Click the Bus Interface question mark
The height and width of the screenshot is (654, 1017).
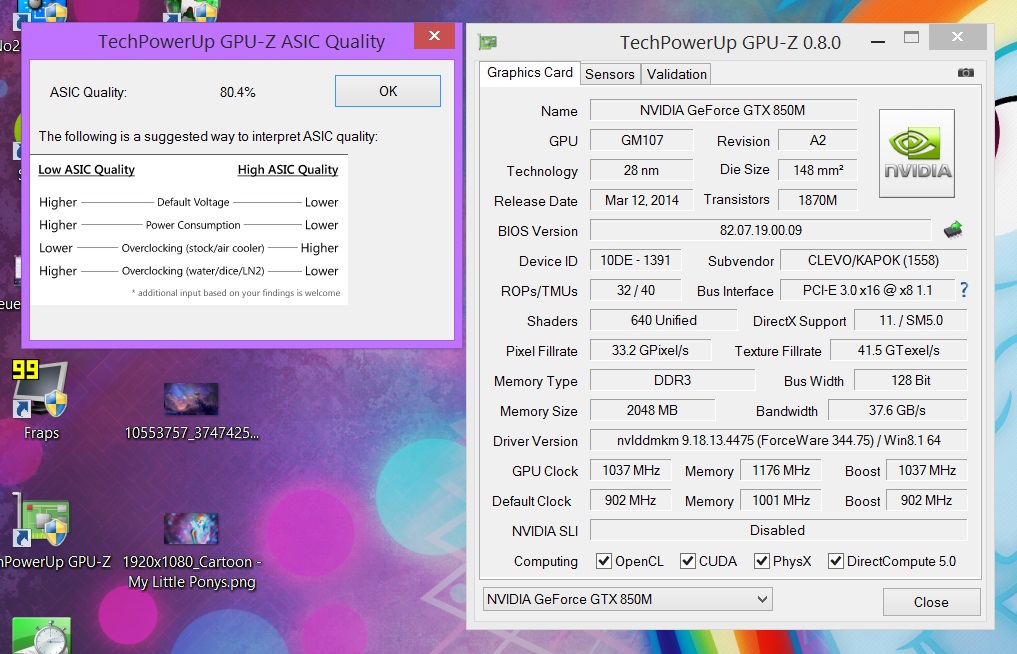964,290
